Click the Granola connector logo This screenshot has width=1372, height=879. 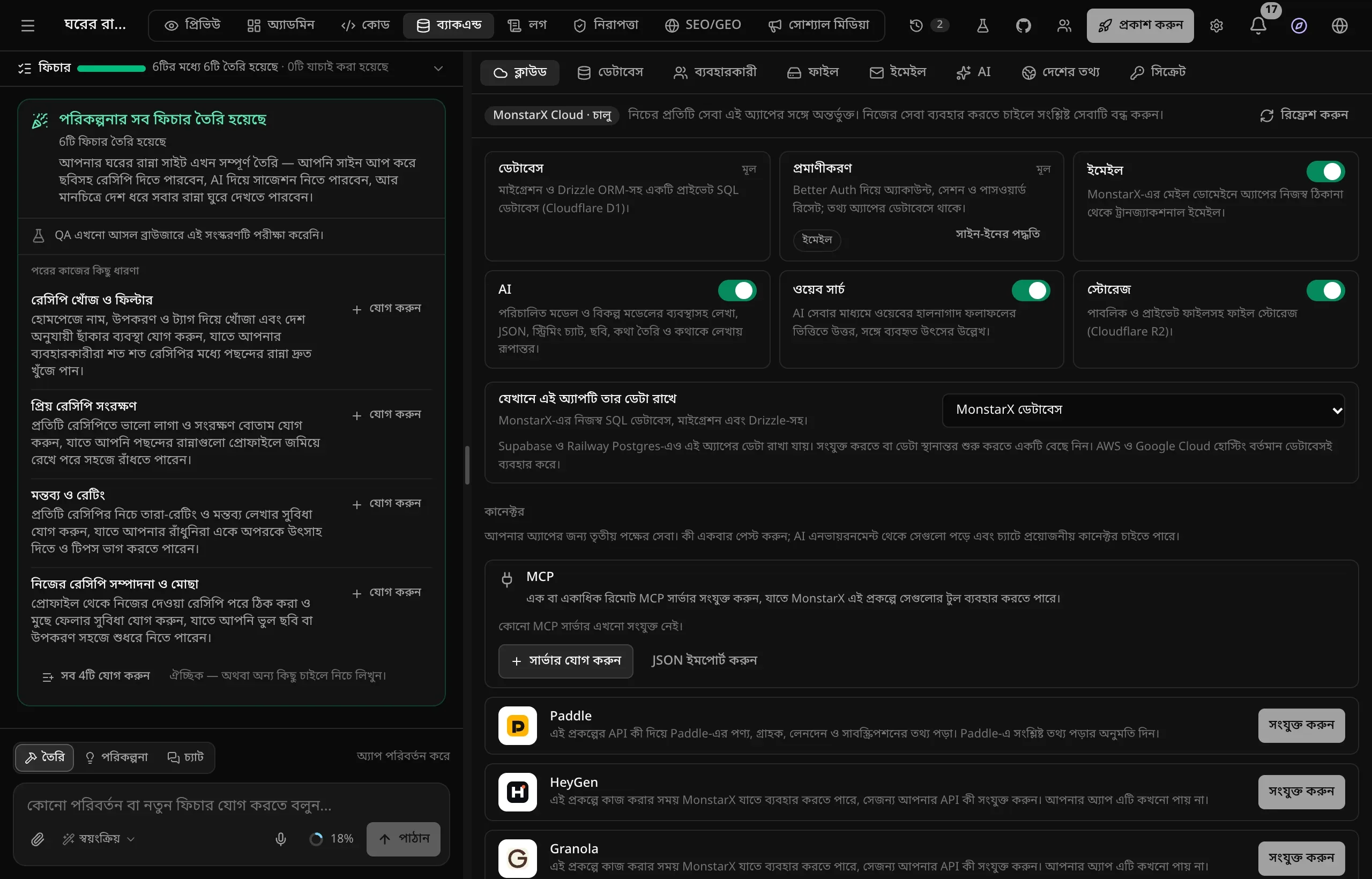(x=517, y=858)
